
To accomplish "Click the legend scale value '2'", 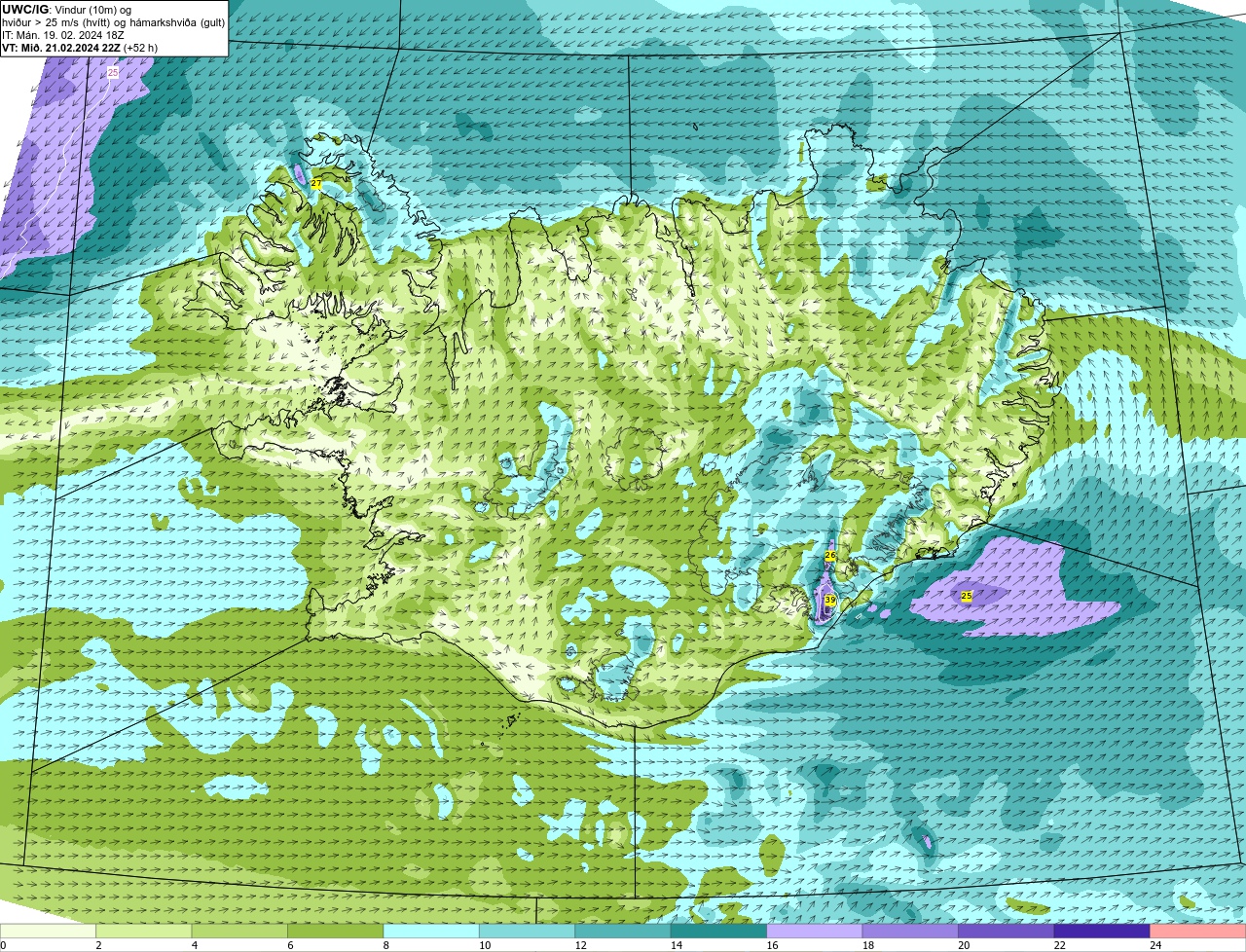I will click(98, 945).
